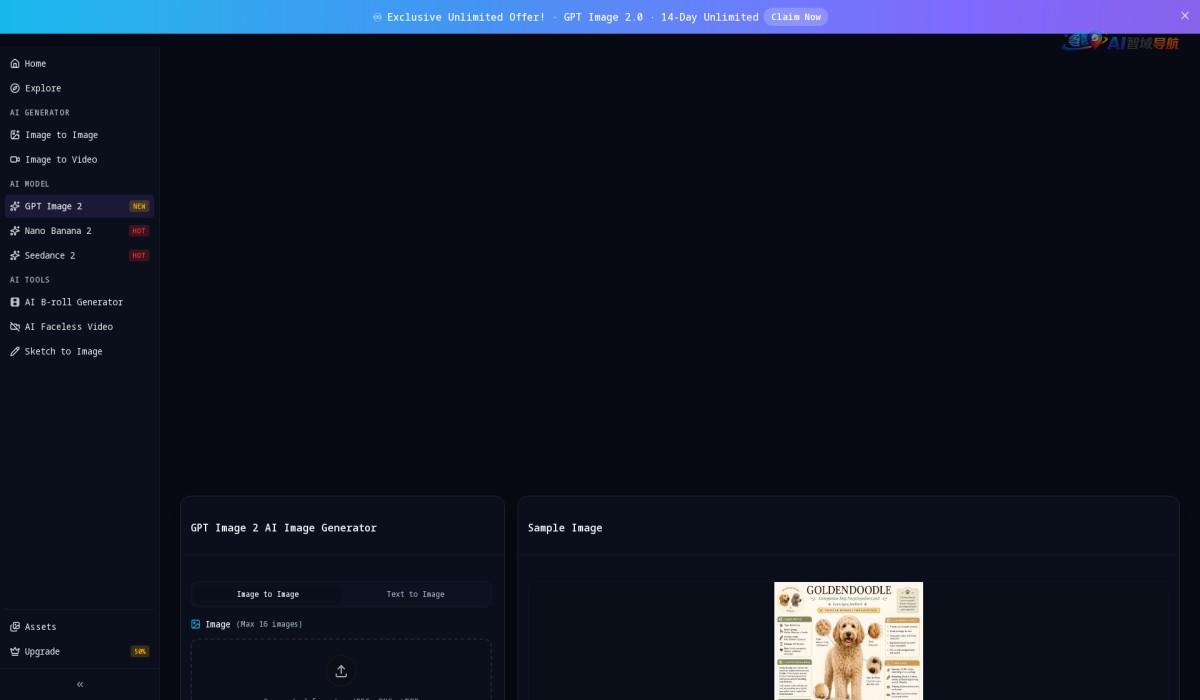Click the Upgrade crown icon
Screen dimensions: 1200x700
tap(15, 652)
